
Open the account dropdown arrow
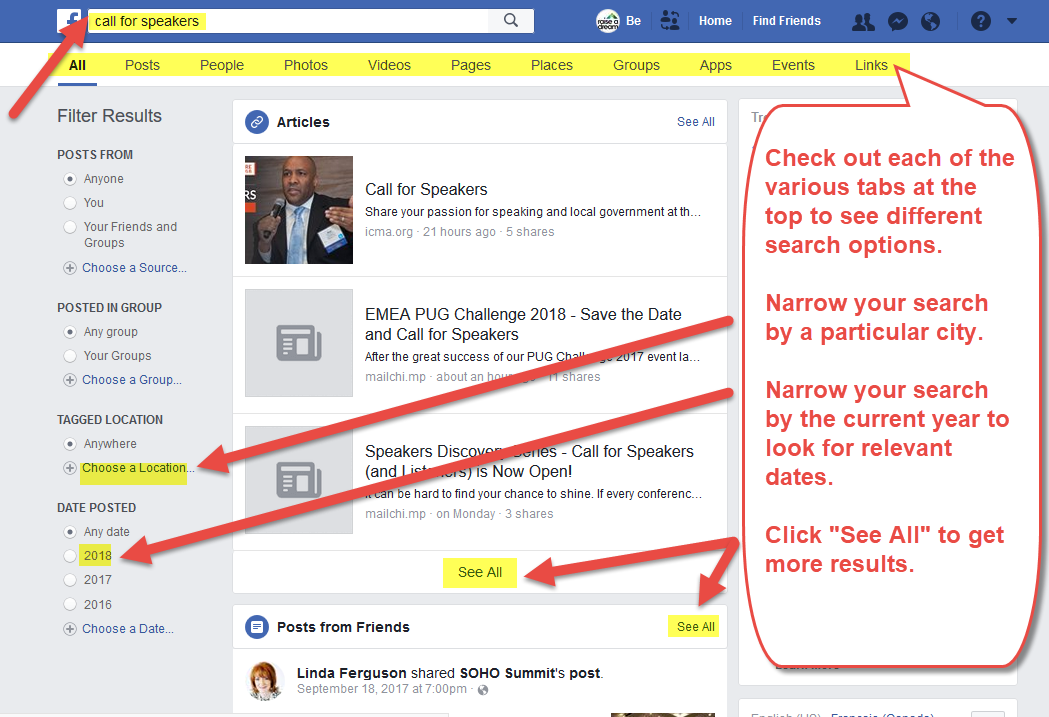coord(1012,21)
